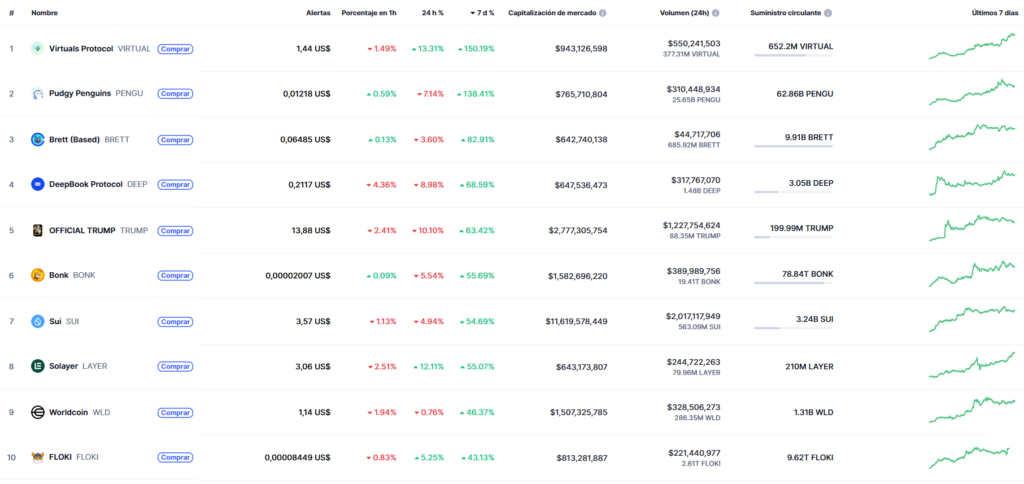
Task: Click the Brett (Based) coin logo
Action: 38,139
